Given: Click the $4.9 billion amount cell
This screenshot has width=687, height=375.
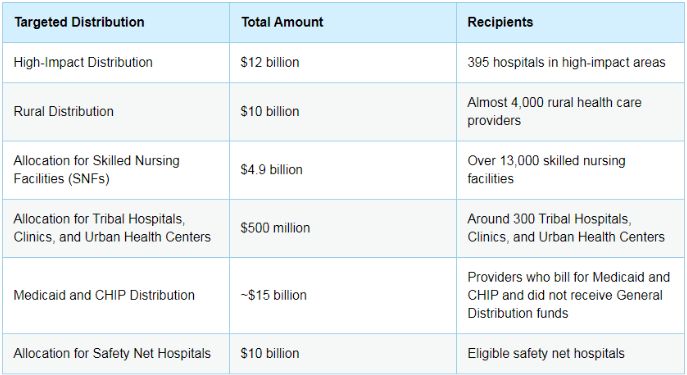Looking at the screenshot, I should (x=343, y=170).
